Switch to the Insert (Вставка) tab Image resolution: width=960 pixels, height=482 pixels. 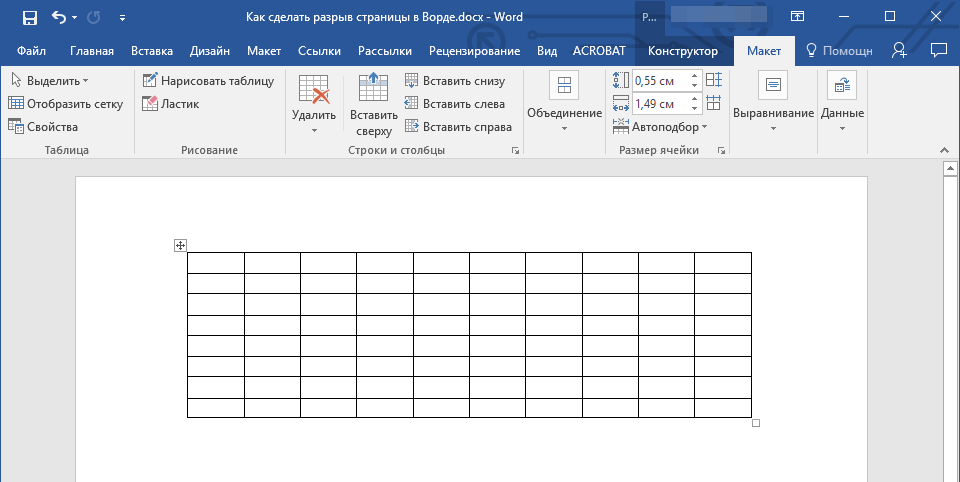tap(152, 51)
